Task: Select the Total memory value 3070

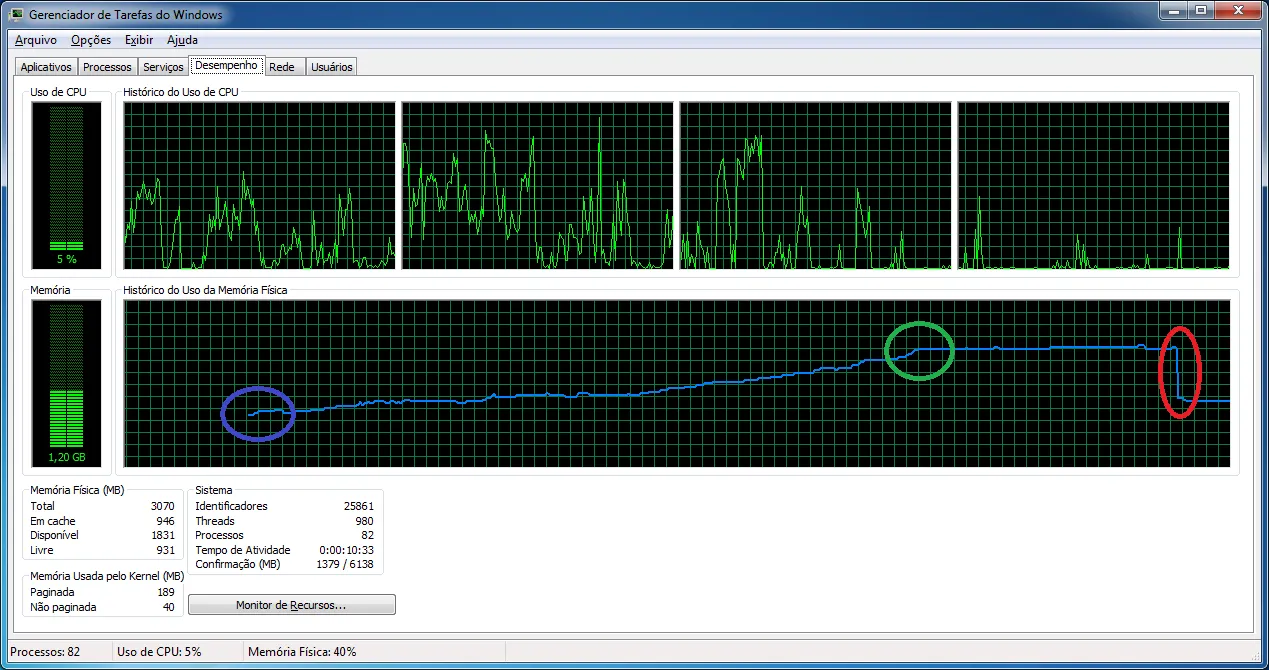Action: [x=162, y=506]
